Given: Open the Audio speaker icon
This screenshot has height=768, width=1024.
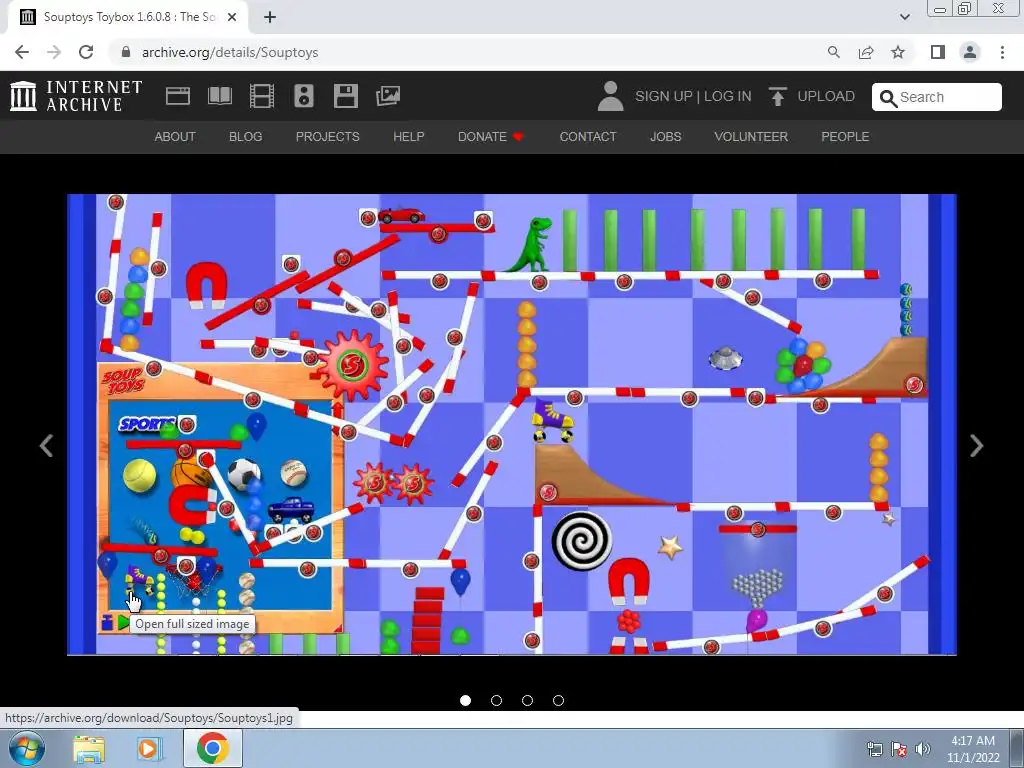Looking at the screenshot, I should (x=304, y=96).
